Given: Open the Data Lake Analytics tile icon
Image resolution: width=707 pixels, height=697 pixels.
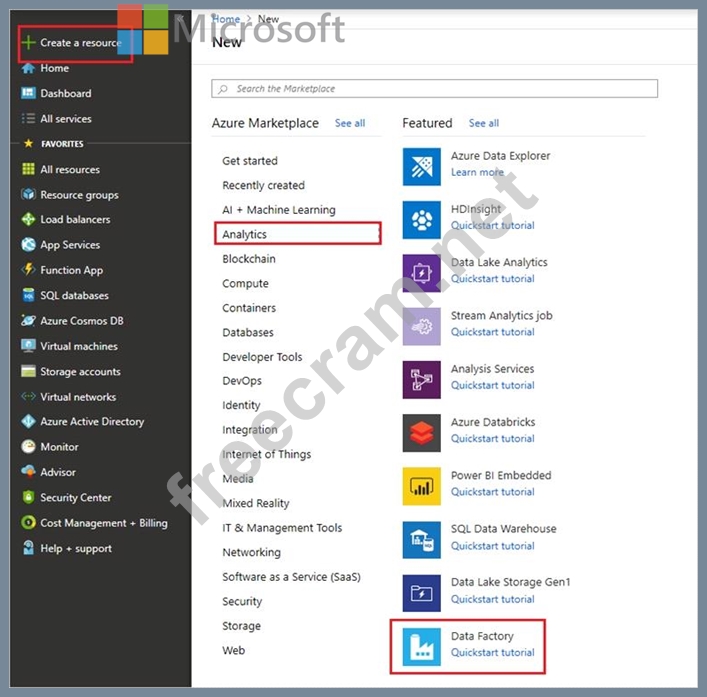Looking at the screenshot, I should (x=422, y=273).
